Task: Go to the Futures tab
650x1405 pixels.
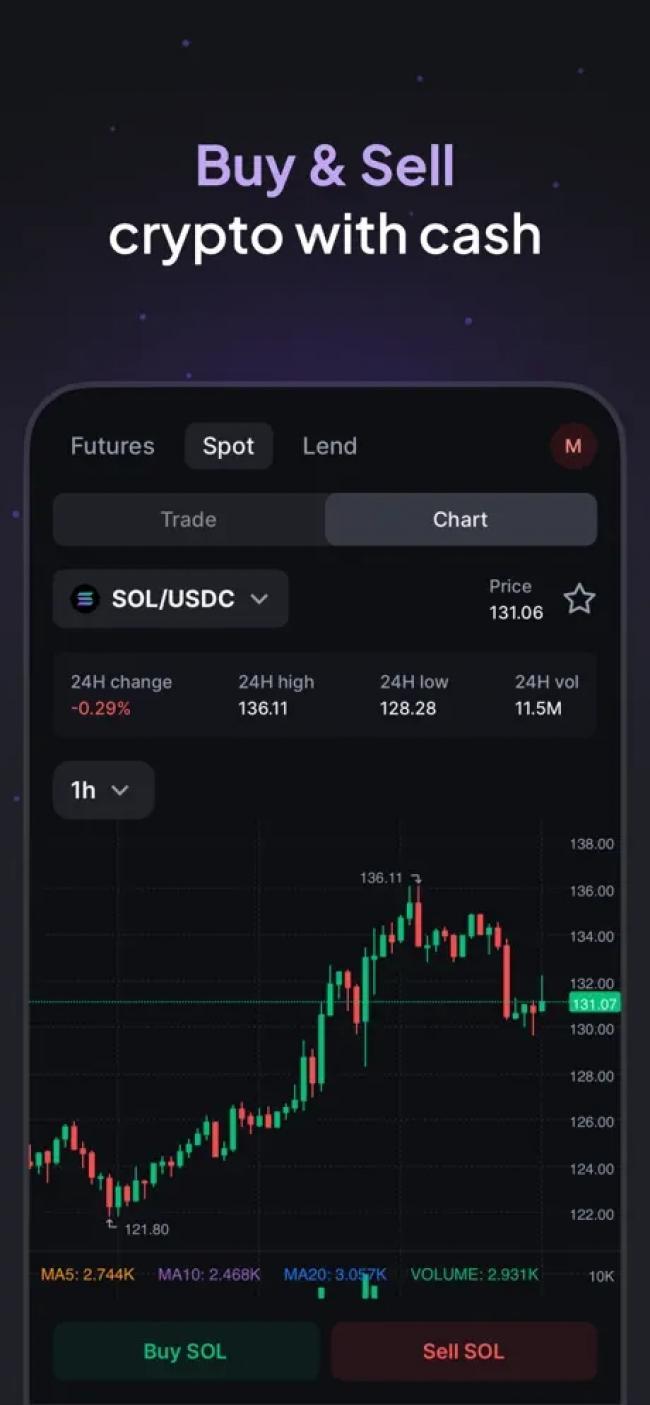Action: pyautogui.click(x=112, y=446)
